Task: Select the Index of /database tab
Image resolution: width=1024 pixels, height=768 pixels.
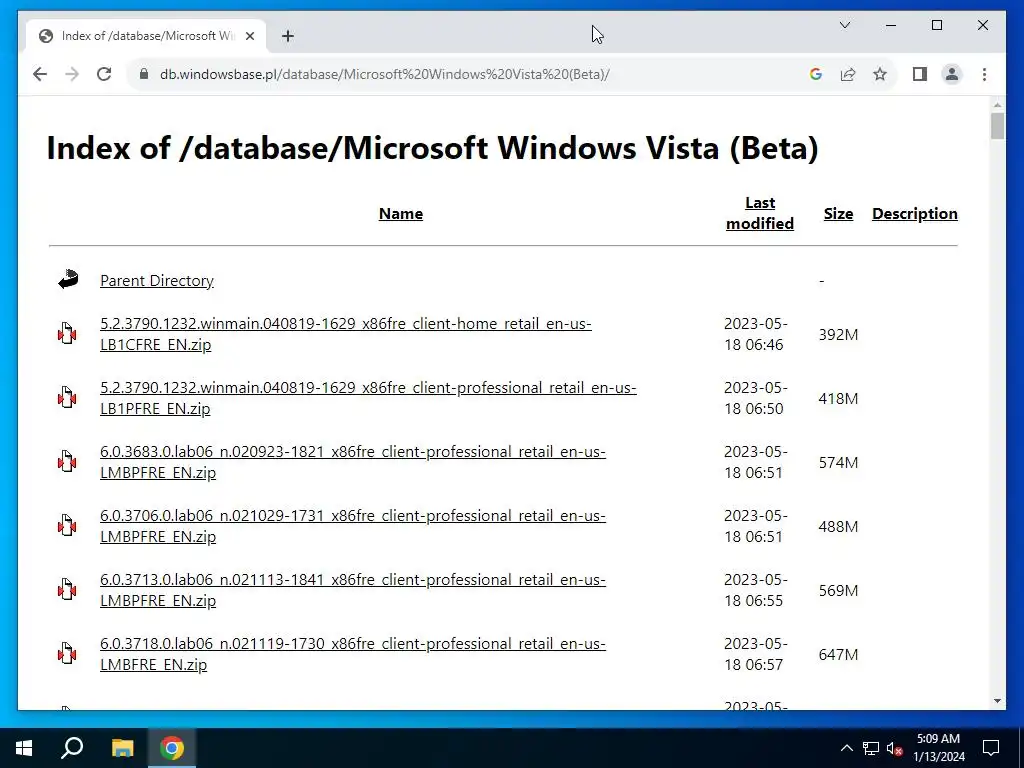Action: point(146,36)
